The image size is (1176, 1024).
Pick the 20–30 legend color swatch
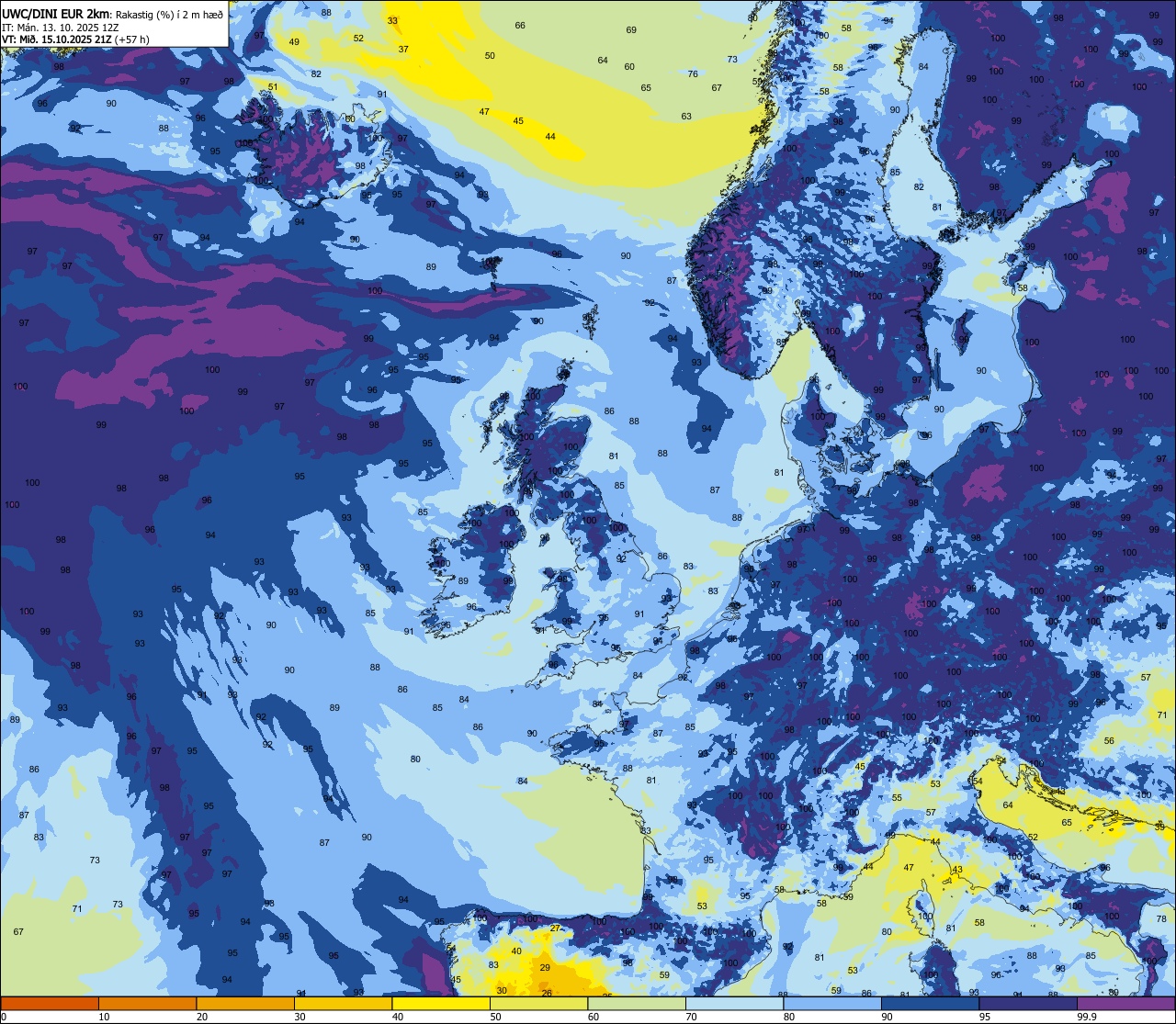pyautogui.click(x=245, y=1003)
